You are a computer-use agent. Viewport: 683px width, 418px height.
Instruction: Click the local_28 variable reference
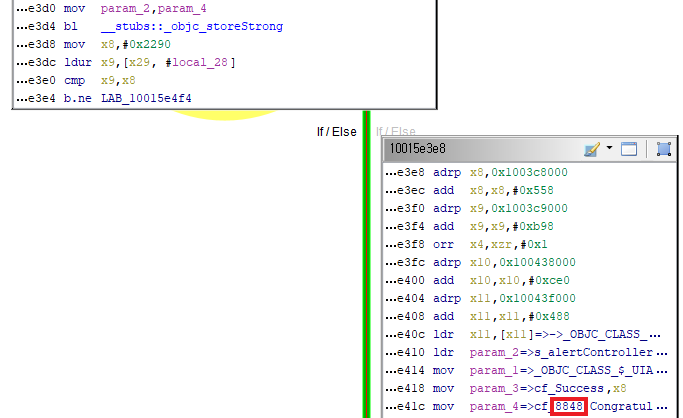tap(200, 62)
